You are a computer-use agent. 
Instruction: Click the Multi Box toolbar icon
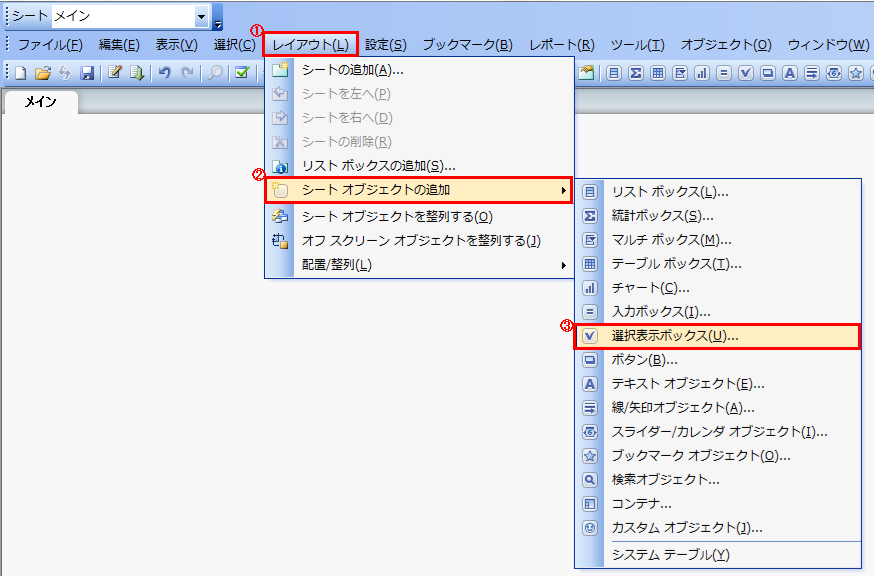(x=679, y=73)
